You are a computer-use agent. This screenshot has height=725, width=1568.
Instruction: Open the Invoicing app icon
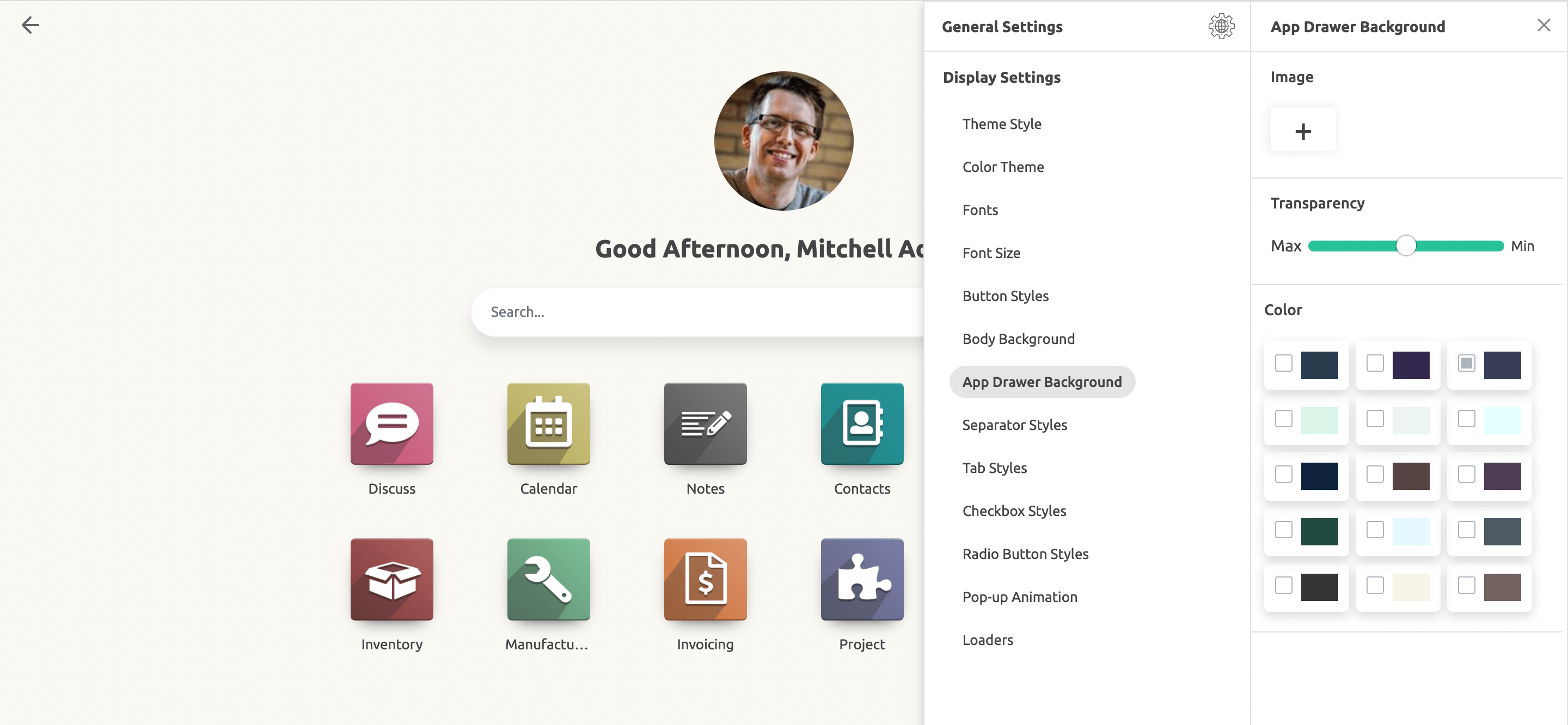[x=705, y=579]
